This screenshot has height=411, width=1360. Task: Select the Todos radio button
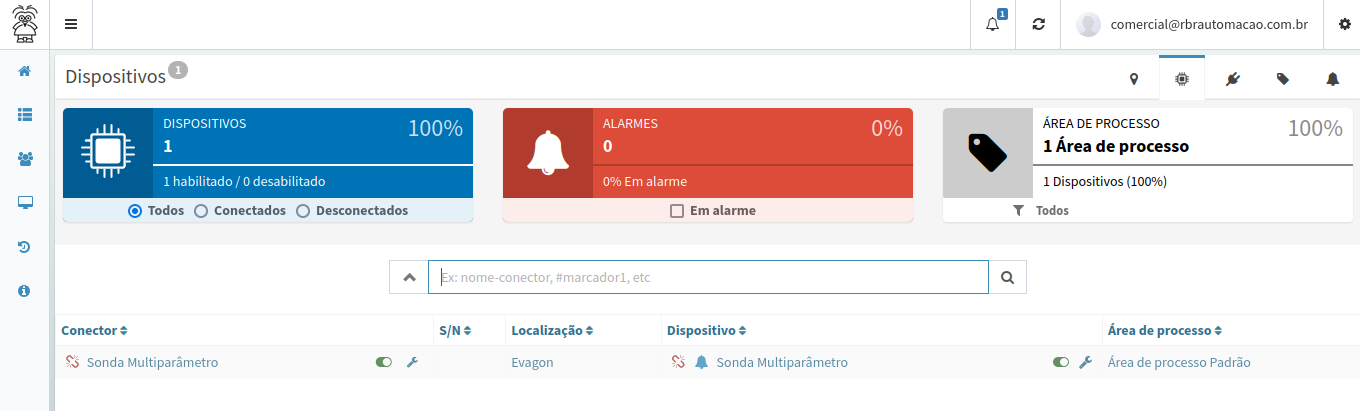(135, 211)
